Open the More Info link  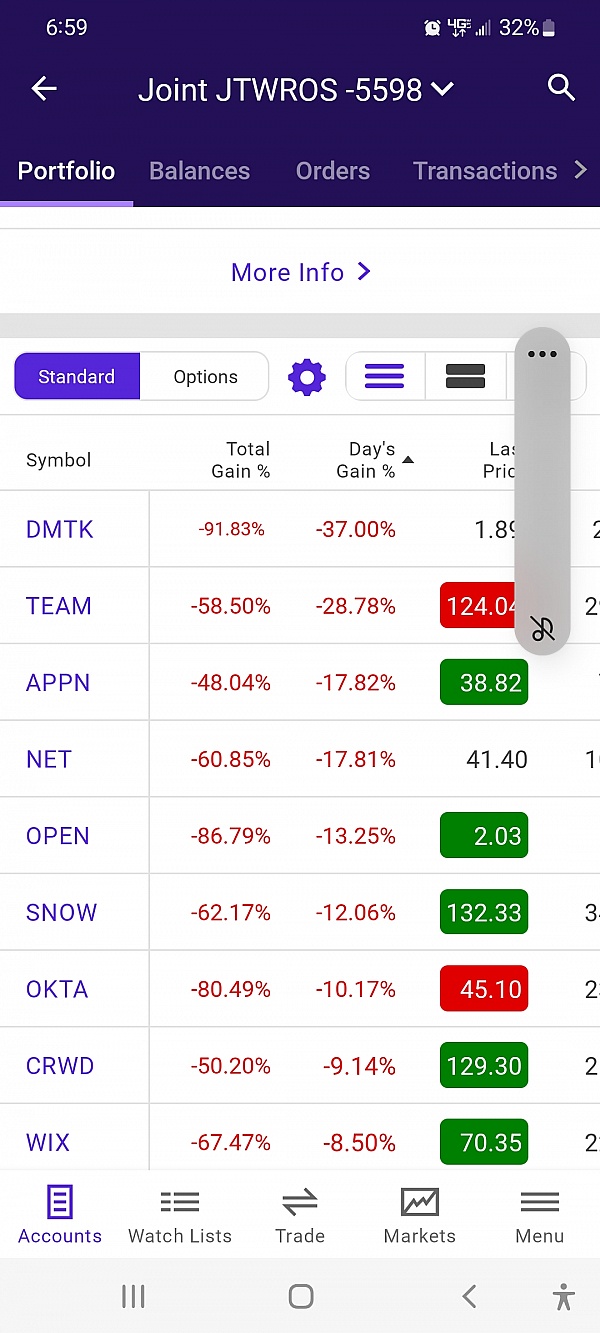tap(300, 272)
